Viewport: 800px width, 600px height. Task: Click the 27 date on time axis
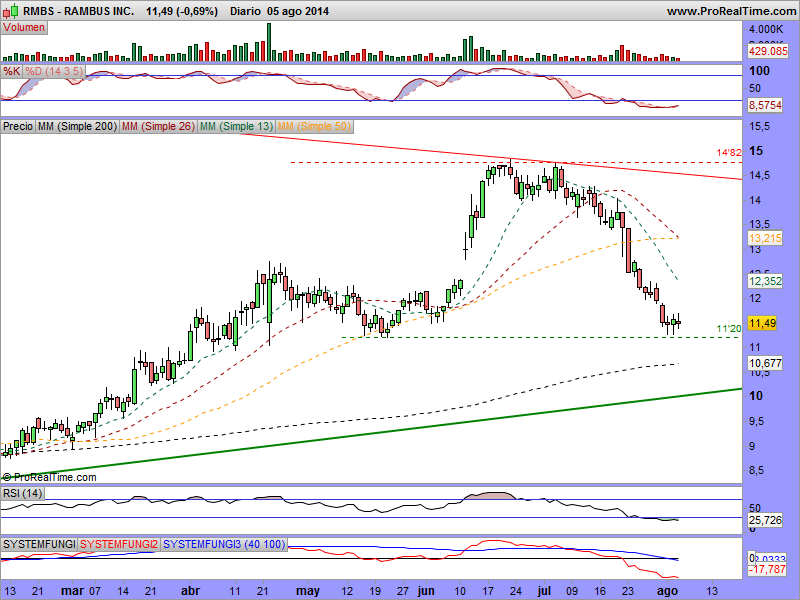(x=403, y=591)
